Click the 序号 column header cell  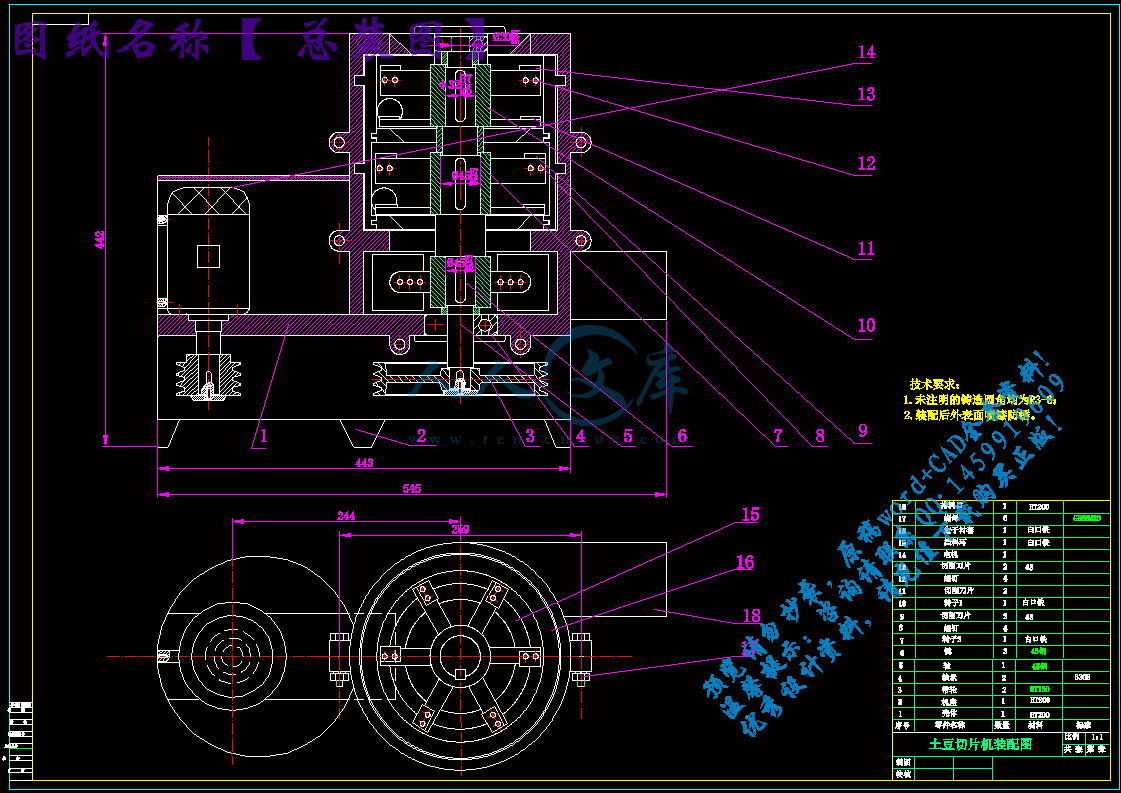tap(902, 726)
